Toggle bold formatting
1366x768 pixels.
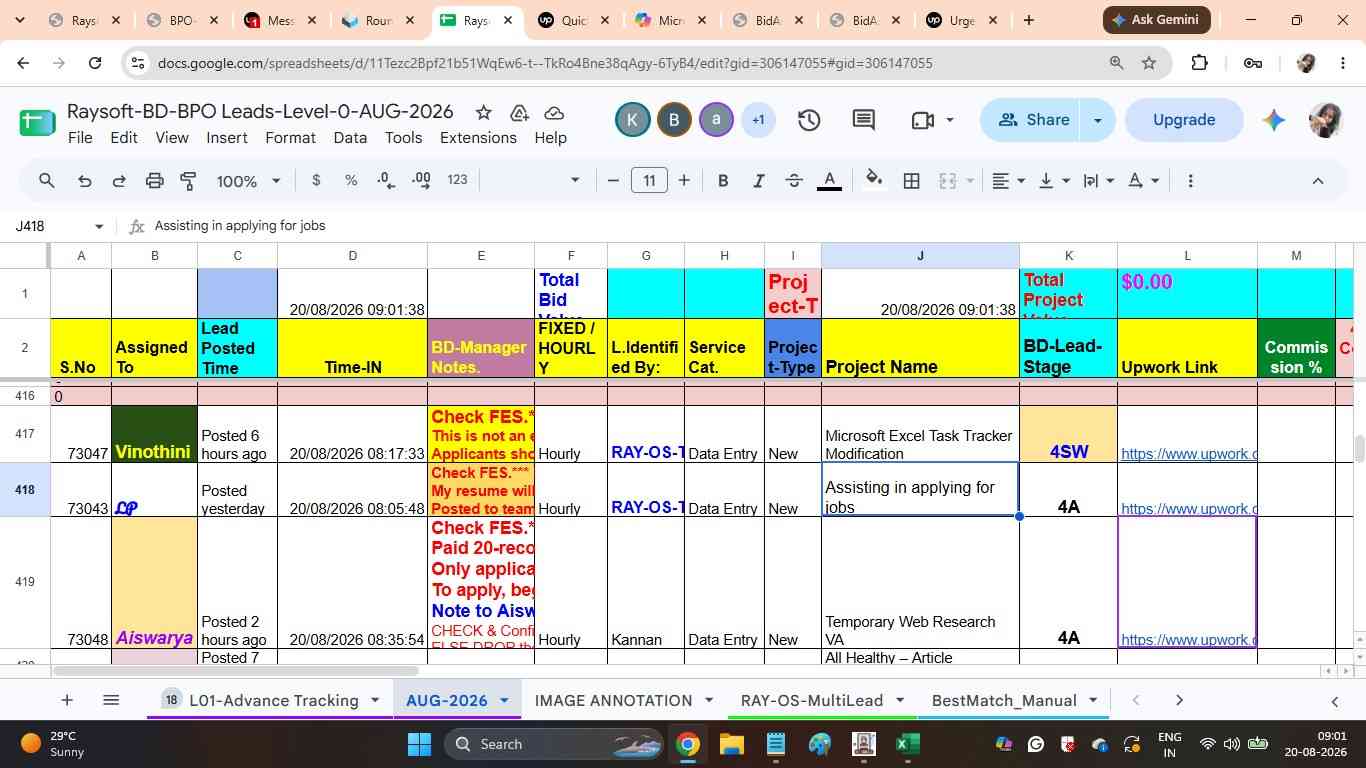[x=723, y=181]
